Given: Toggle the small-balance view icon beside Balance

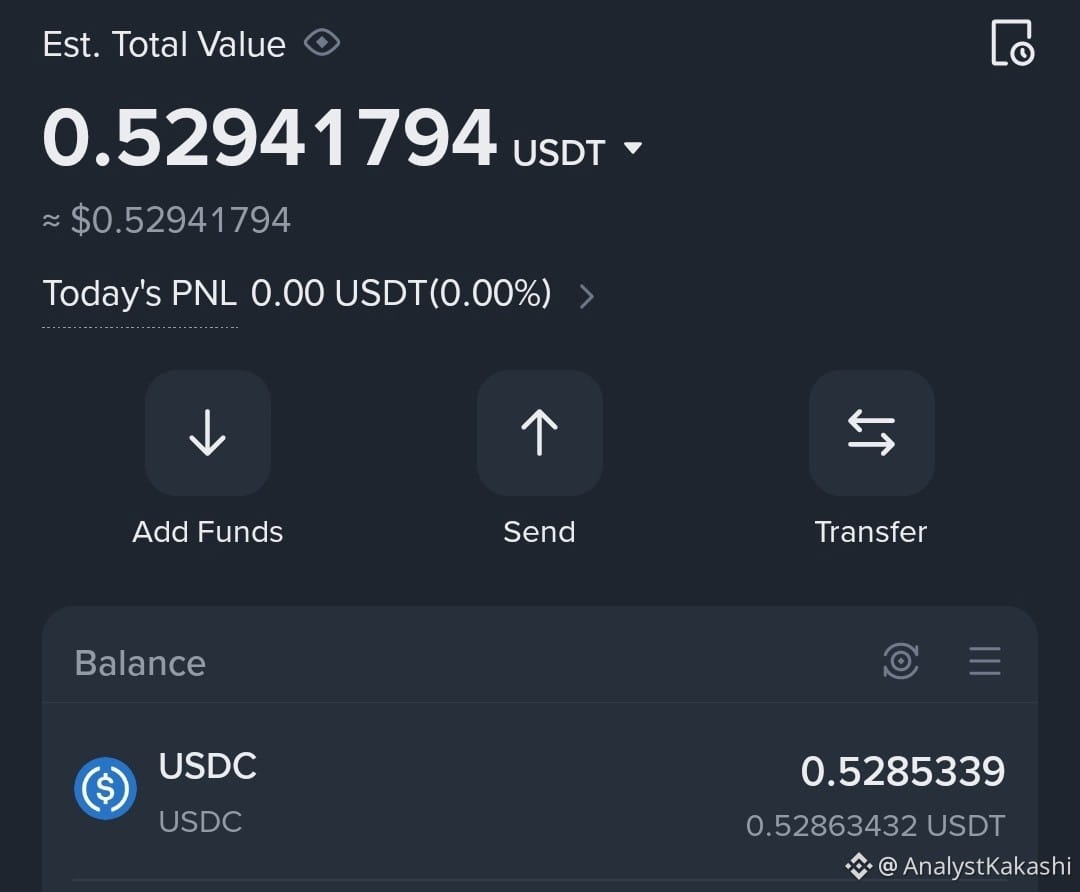Looking at the screenshot, I should [901, 661].
